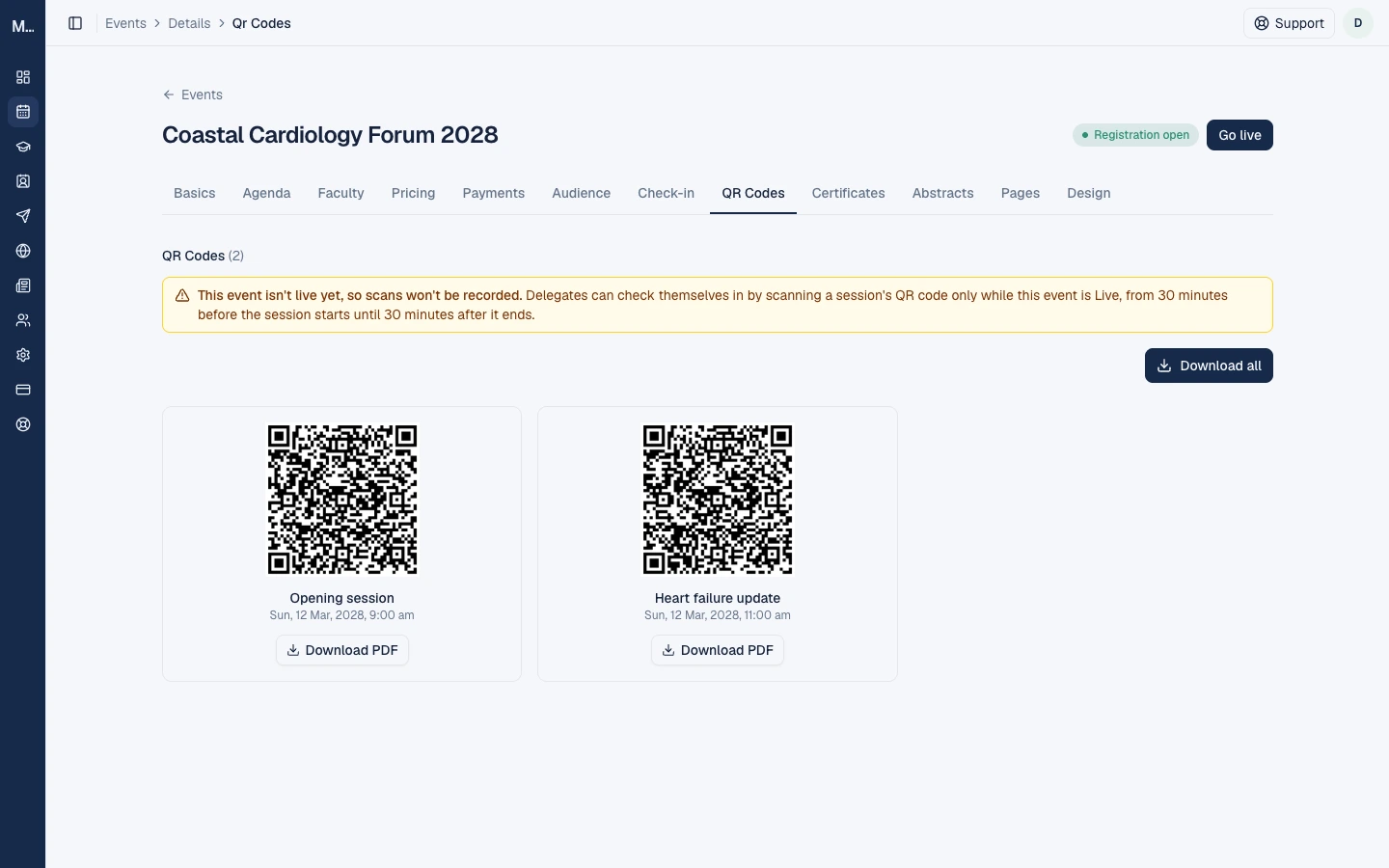Download PDF for Opening session

click(342, 650)
